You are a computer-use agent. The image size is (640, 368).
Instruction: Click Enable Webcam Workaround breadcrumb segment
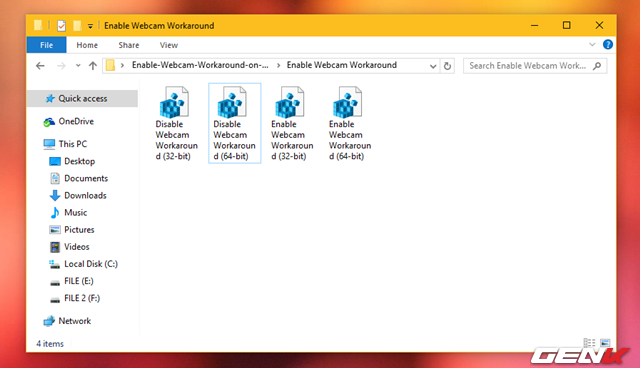[x=342, y=65]
